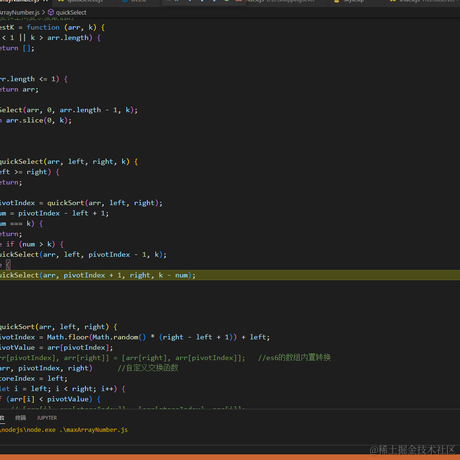Click the code 'return arr;'
The width and height of the screenshot is (460, 460).
point(19,89)
